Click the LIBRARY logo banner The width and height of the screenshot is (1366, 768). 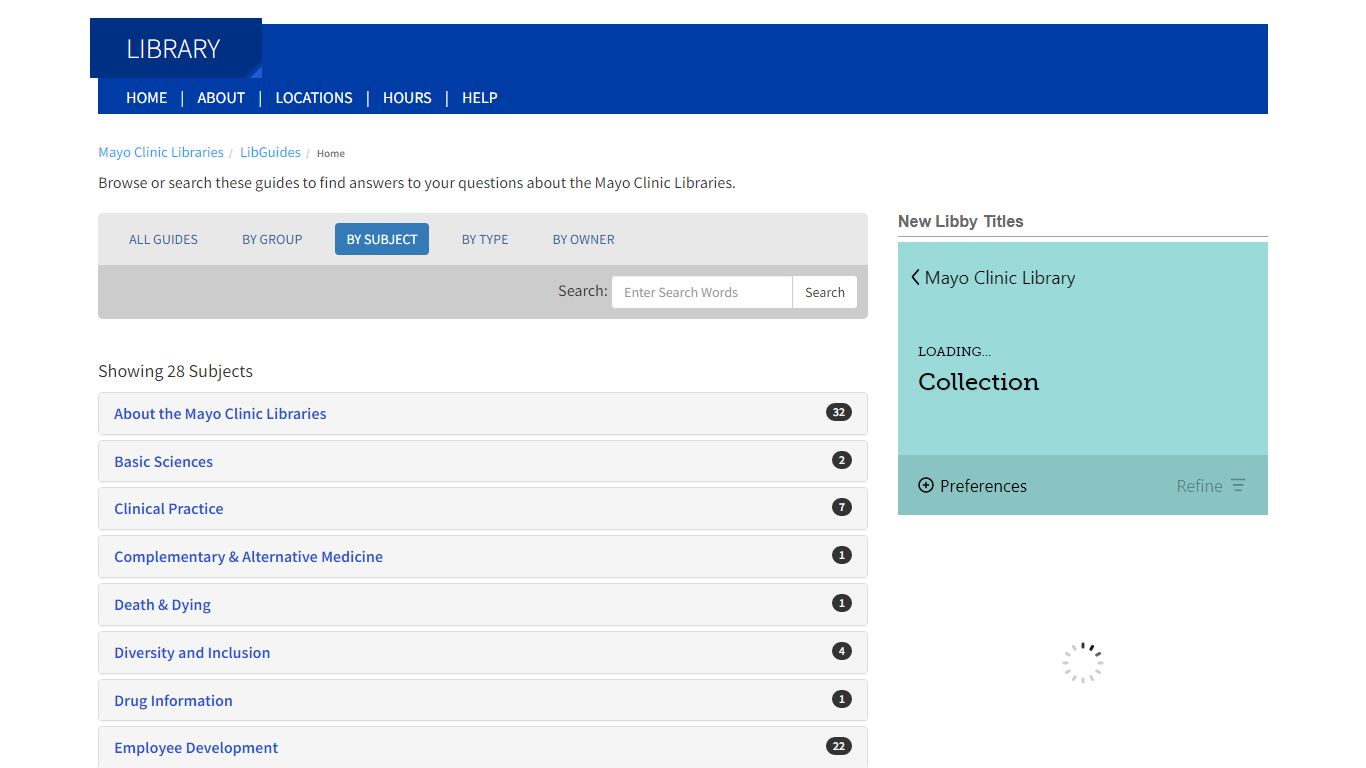coord(176,48)
